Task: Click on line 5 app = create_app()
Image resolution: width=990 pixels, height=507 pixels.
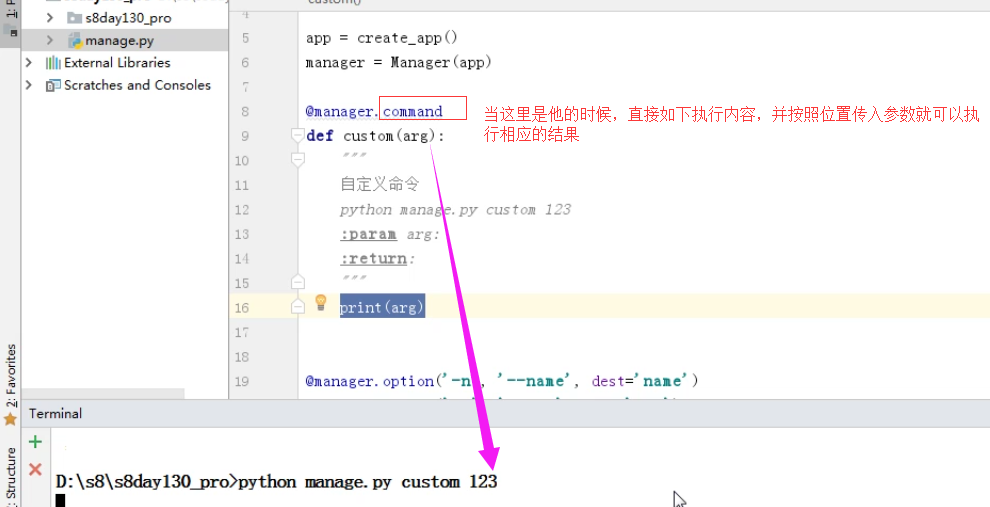Action: tap(381, 38)
